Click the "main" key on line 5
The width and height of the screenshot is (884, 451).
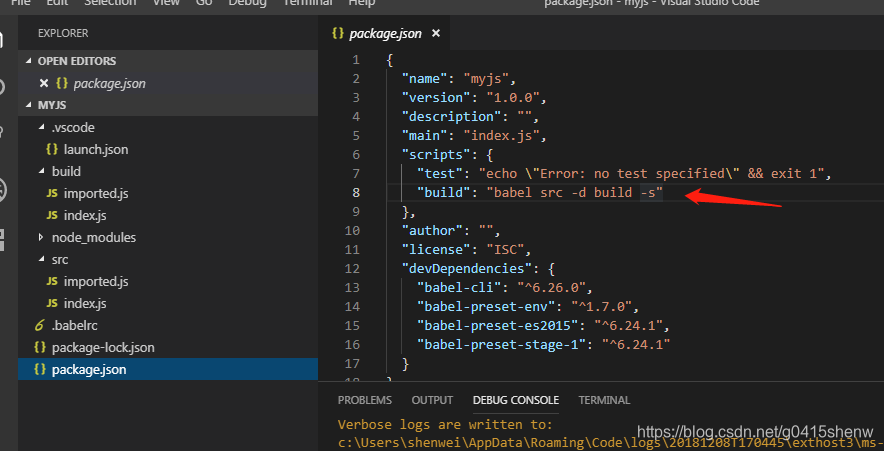pyautogui.click(x=424, y=135)
